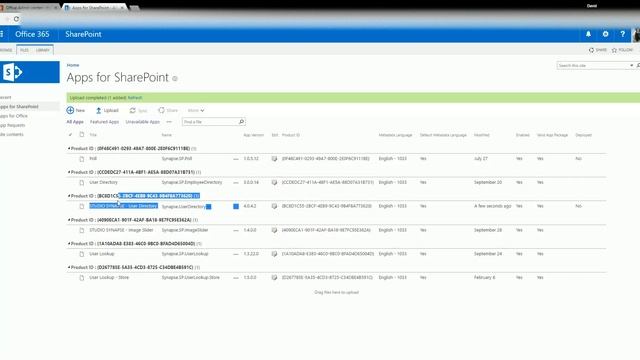Click the SharePoint header link
The height and width of the screenshot is (360, 640).
pos(83,34)
